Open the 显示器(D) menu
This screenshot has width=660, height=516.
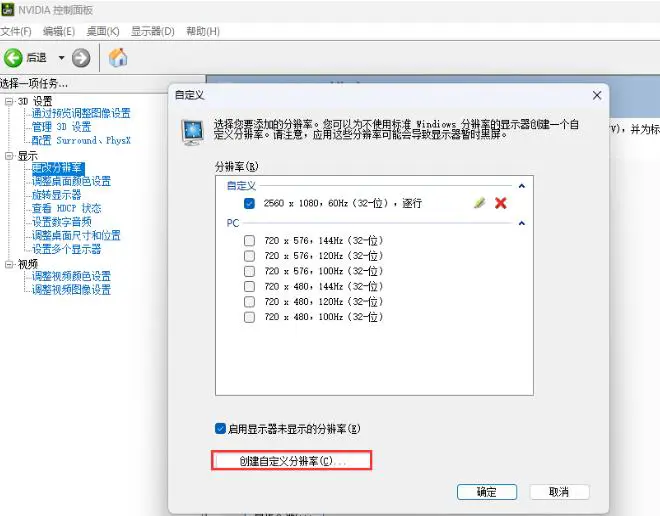click(x=152, y=31)
